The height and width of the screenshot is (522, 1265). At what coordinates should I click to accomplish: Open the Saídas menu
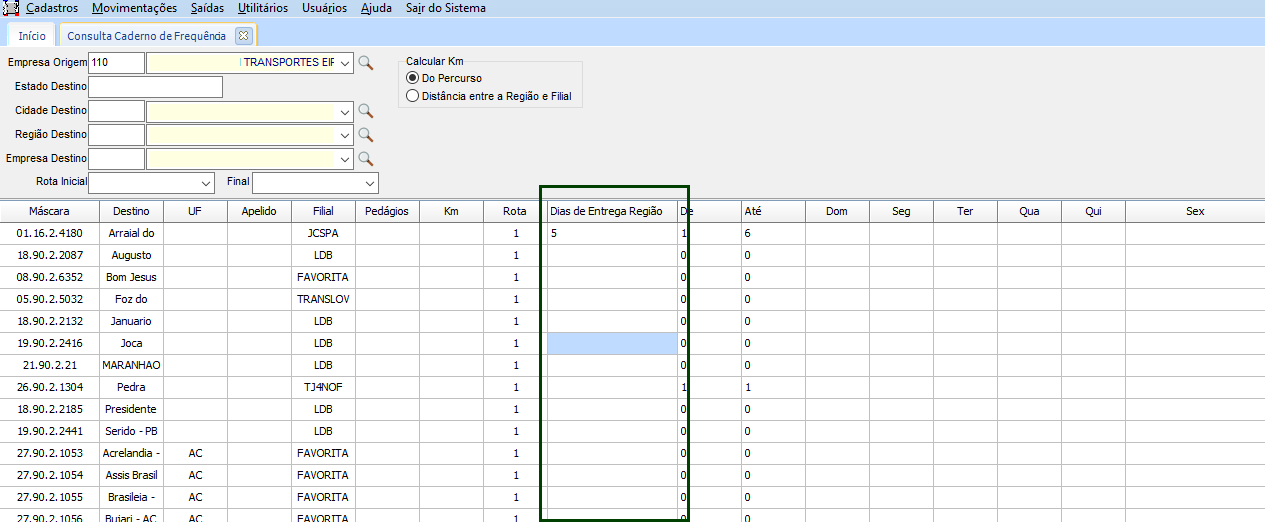(x=208, y=8)
